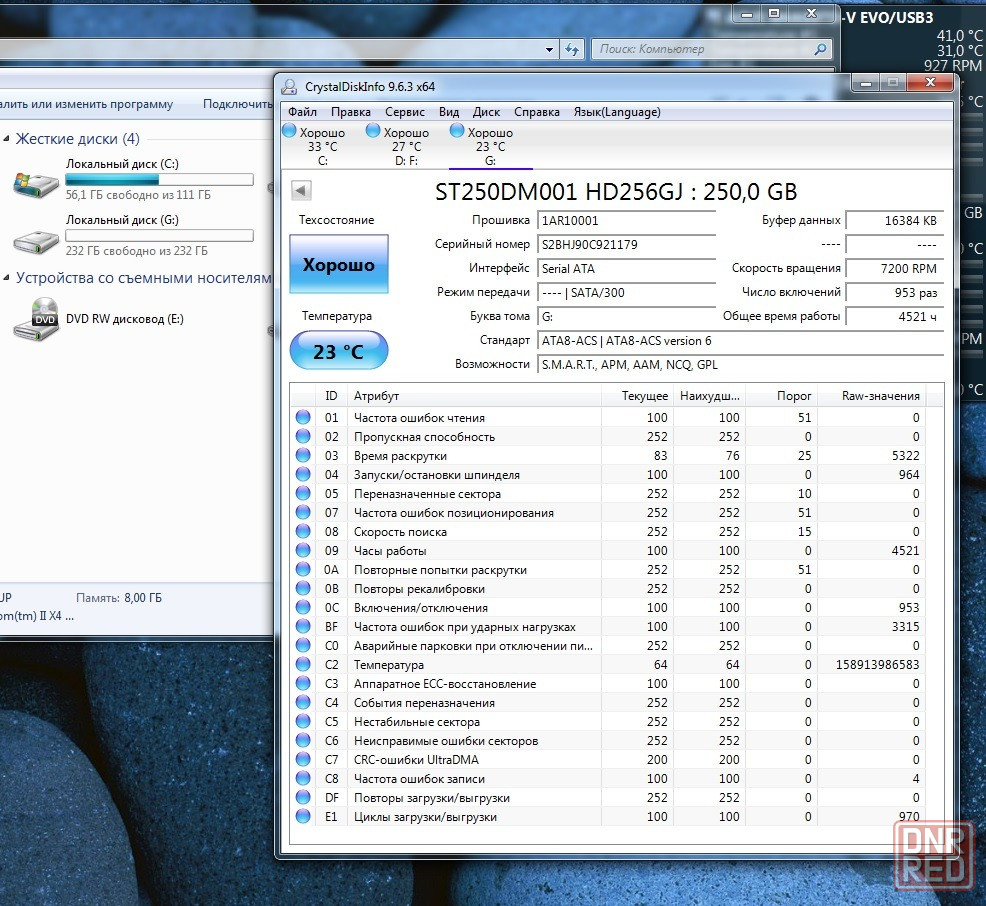Click the 23 °C temperature button
Viewport: 986px width, 906px height.
[x=338, y=351]
